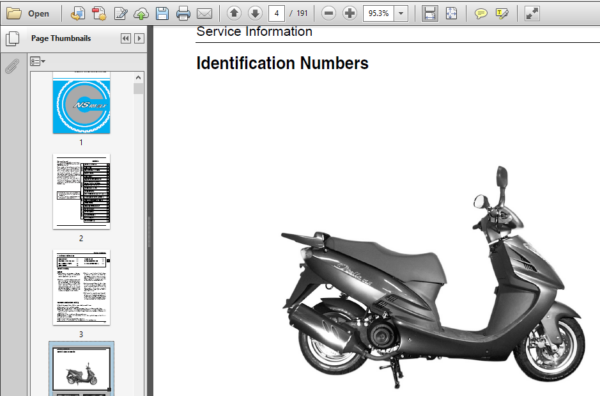The height and width of the screenshot is (396, 600).
Task: Select the highlight text tool
Action: pos(502,14)
